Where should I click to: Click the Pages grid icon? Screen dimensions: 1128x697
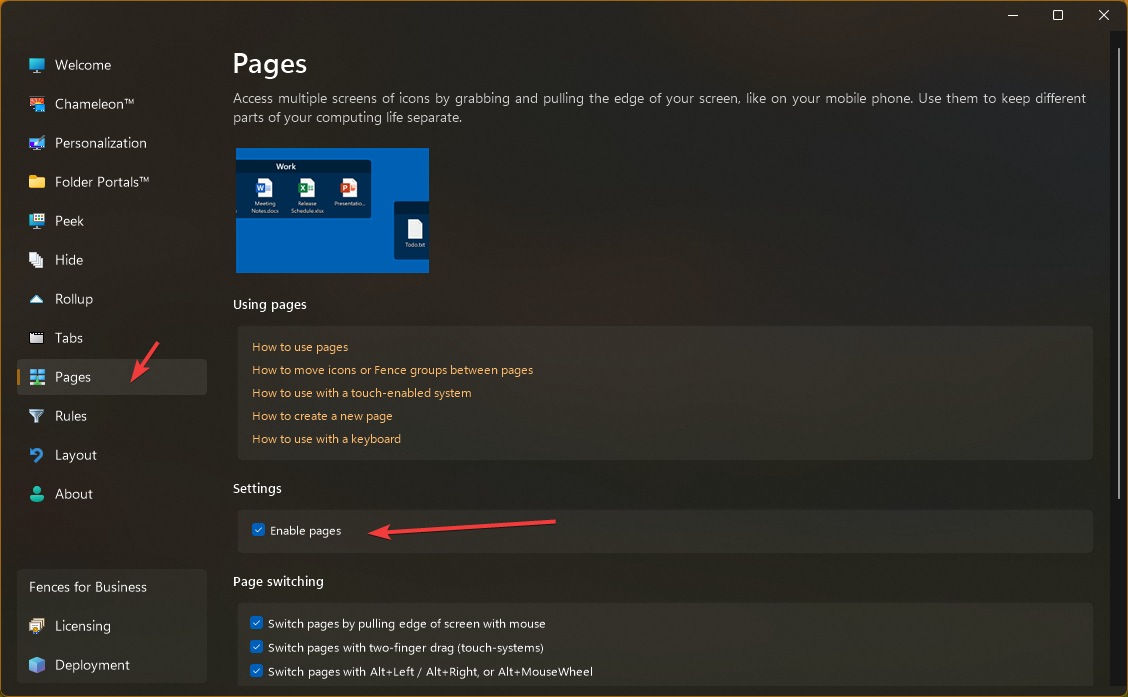point(37,377)
